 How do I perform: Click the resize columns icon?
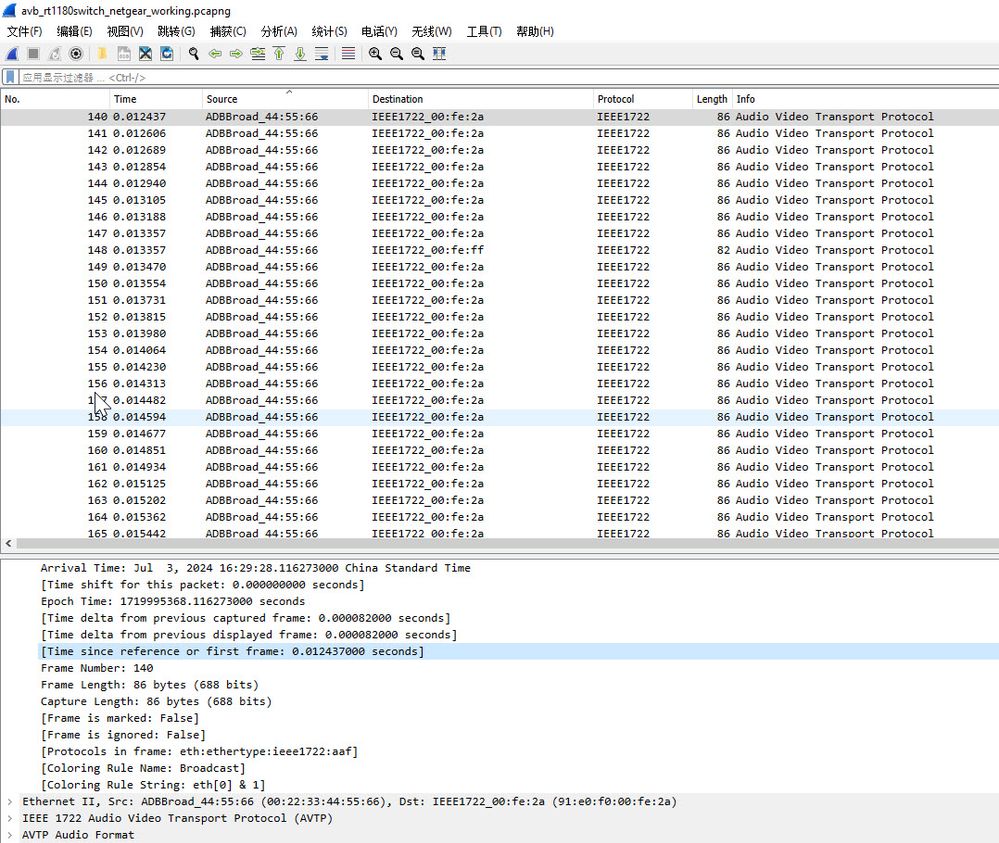tap(439, 54)
